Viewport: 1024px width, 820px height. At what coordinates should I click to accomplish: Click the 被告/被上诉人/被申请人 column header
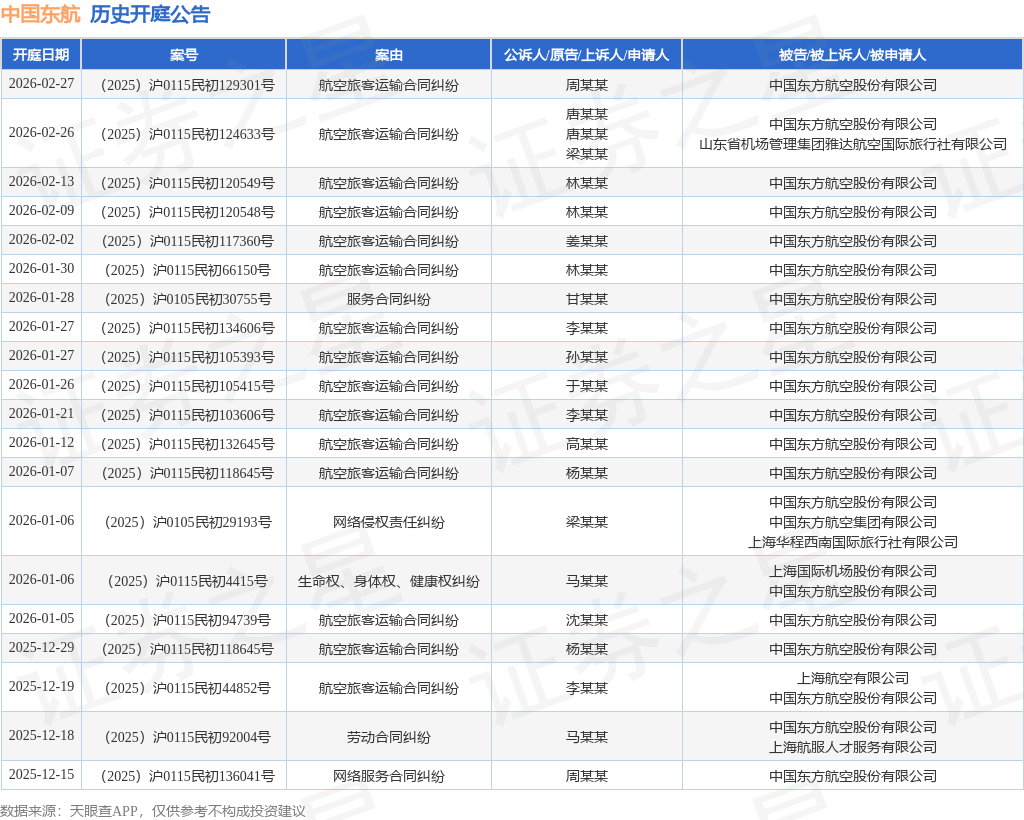[x=852, y=55]
